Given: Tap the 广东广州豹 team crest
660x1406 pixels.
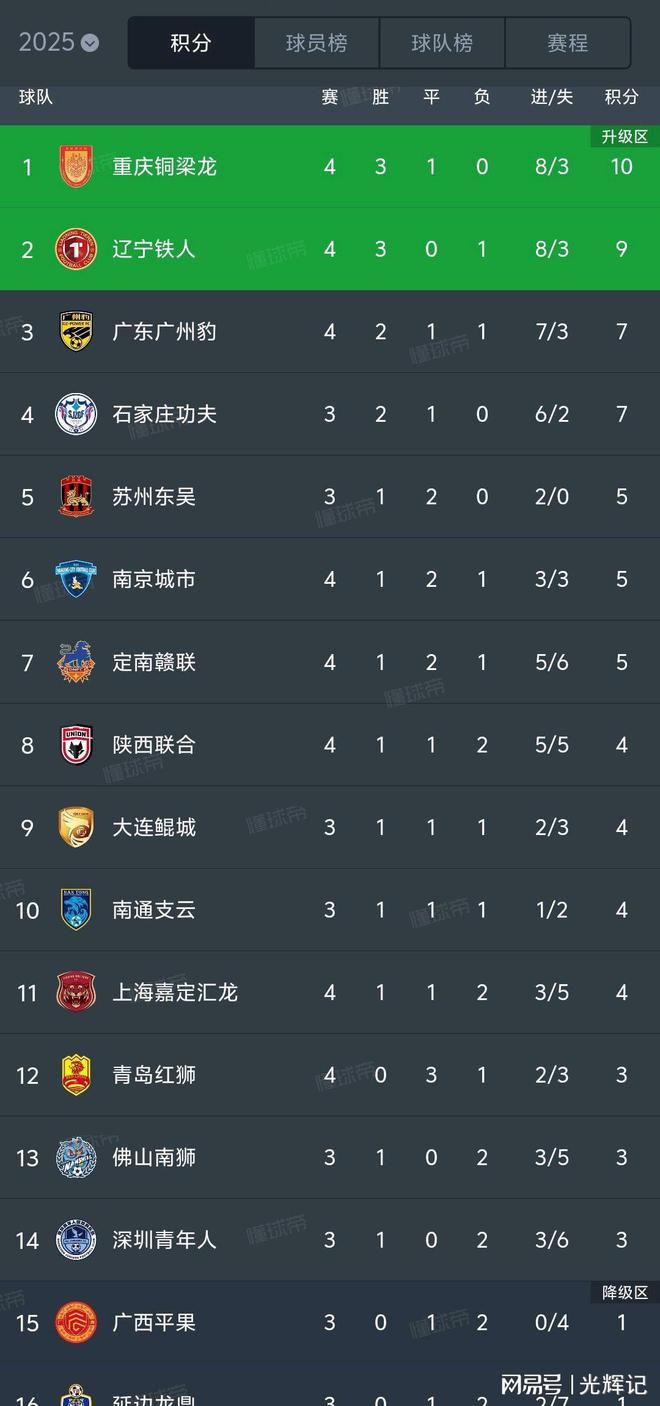Looking at the screenshot, I should click(76, 331).
